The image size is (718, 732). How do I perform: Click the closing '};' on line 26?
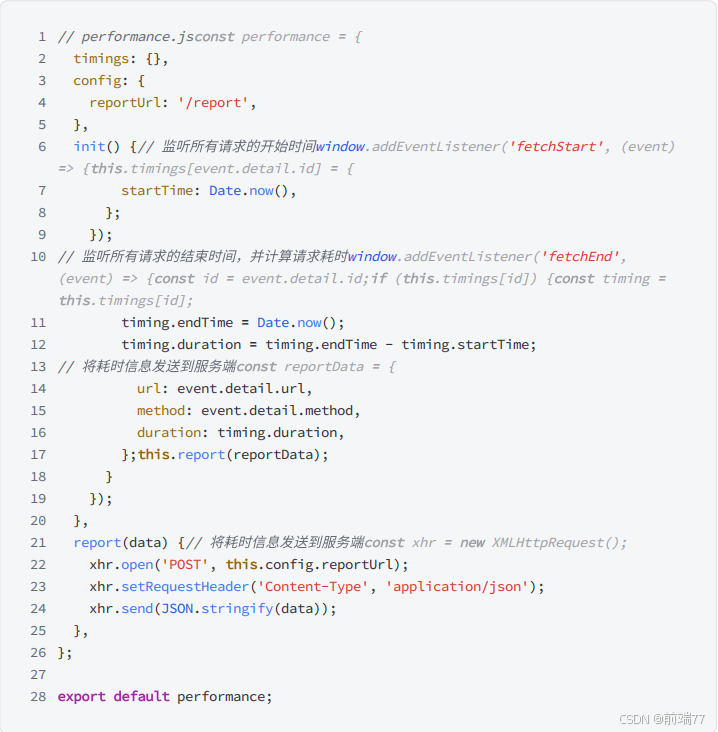click(x=65, y=652)
